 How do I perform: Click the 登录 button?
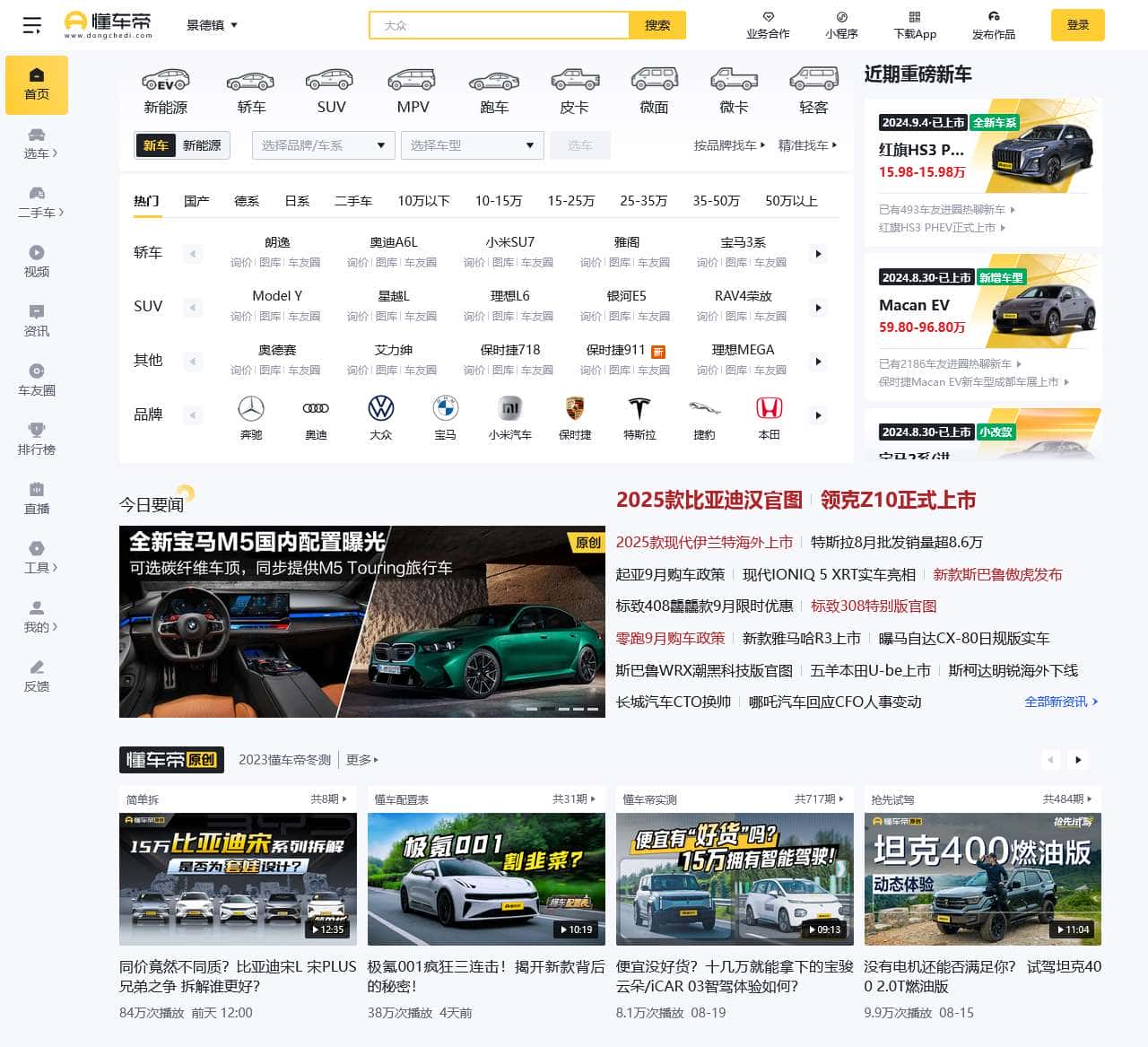coord(1078,25)
